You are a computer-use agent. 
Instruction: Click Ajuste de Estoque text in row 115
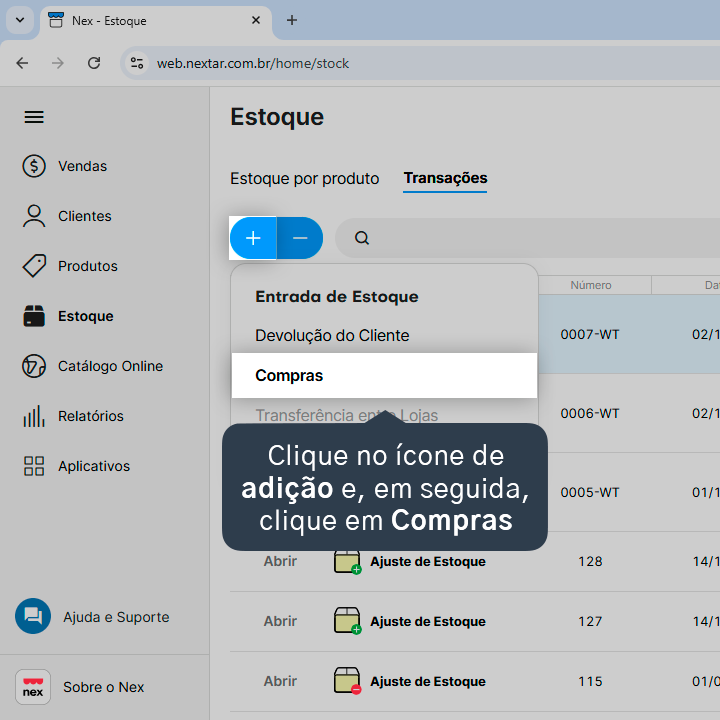tap(428, 682)
